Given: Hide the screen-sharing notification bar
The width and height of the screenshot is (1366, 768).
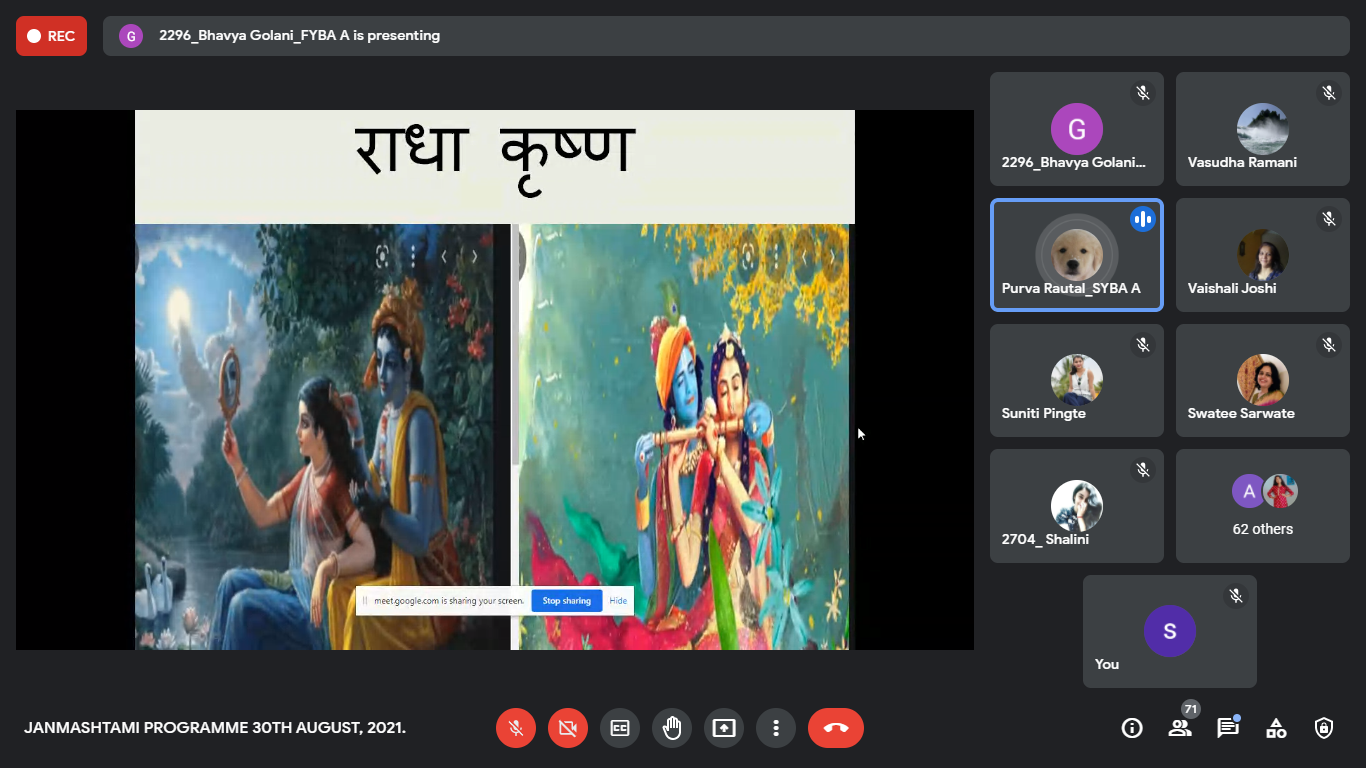Looking at the screenshot, I should (x=618, y=601).
